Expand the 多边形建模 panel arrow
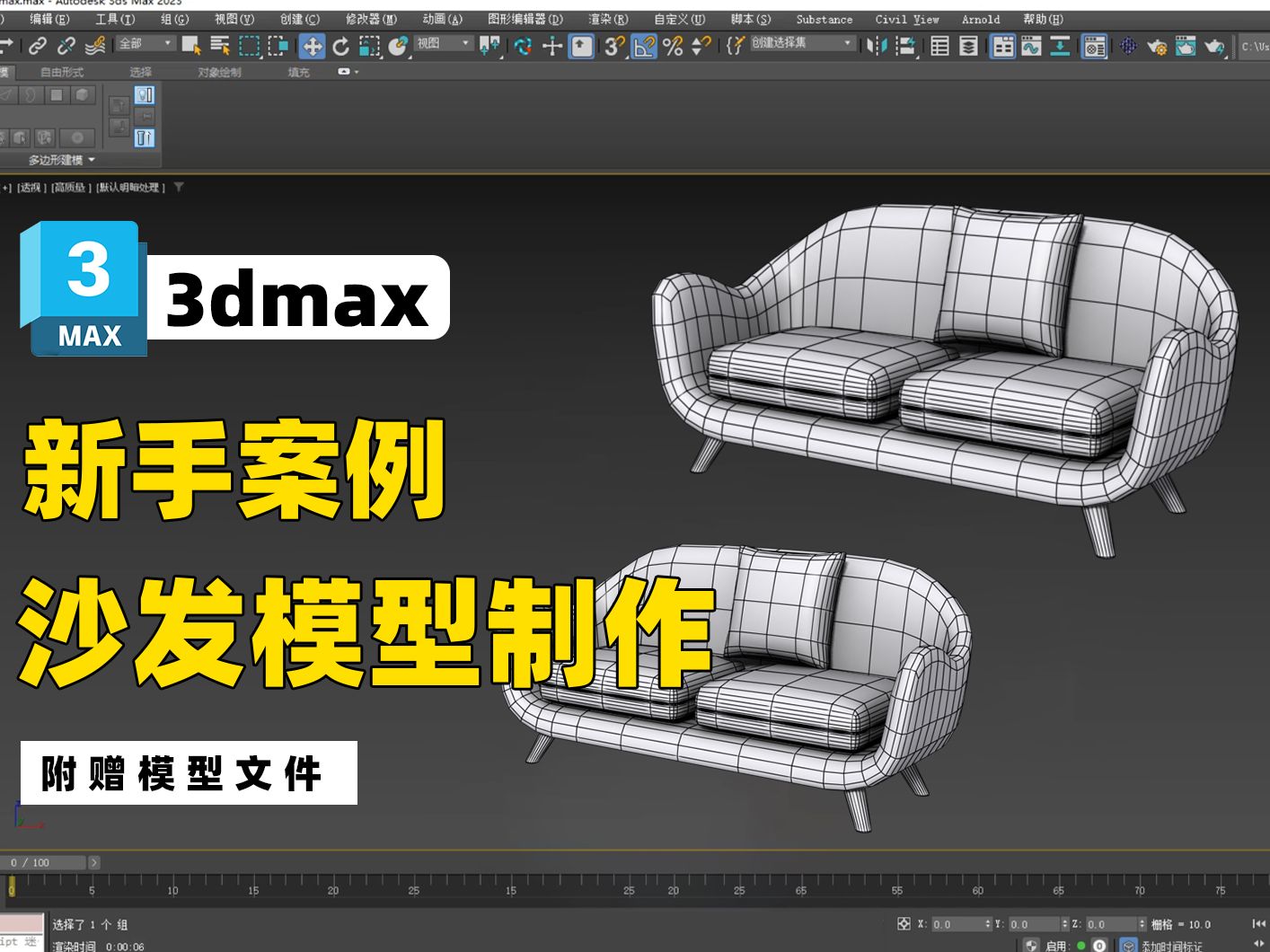 [x=92, y=160]
